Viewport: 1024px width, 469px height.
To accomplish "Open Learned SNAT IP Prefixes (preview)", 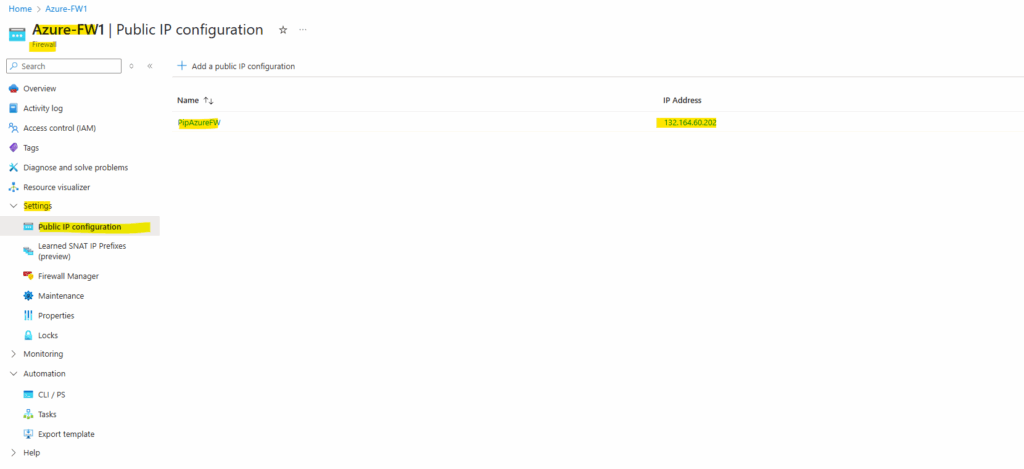I will (x=82, y=251).
